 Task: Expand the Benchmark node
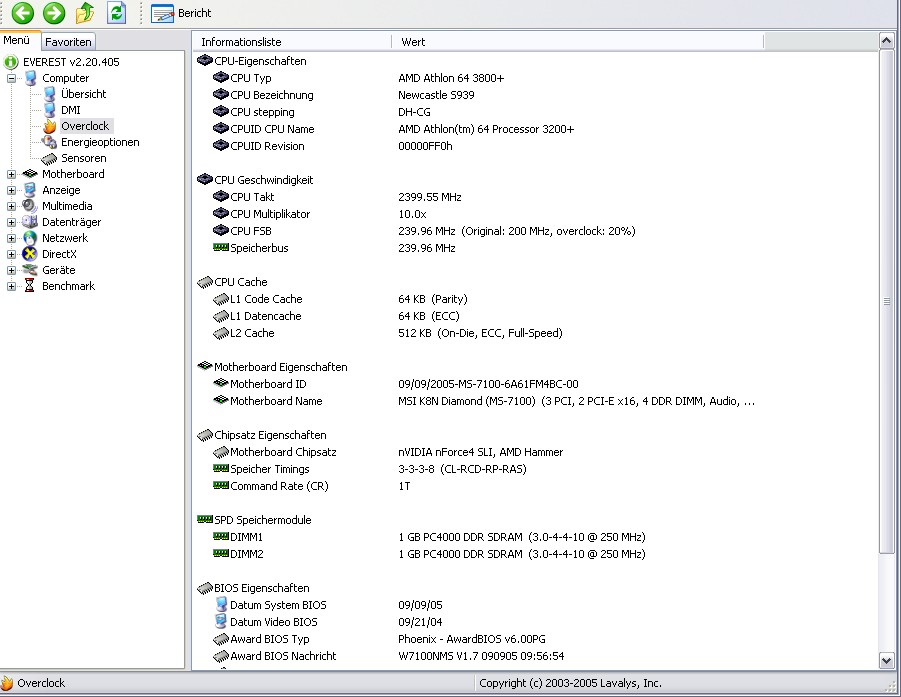[x=11, y=286]
